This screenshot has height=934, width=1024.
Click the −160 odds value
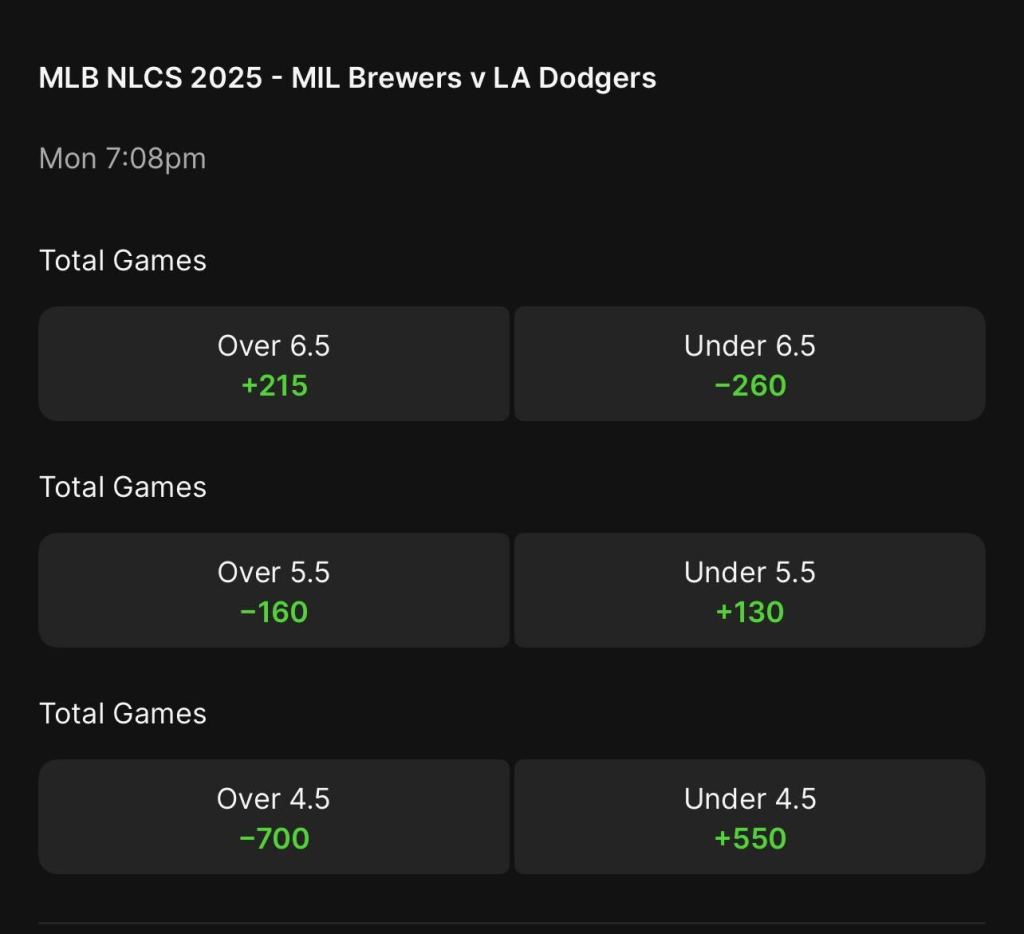click(274, 612)
